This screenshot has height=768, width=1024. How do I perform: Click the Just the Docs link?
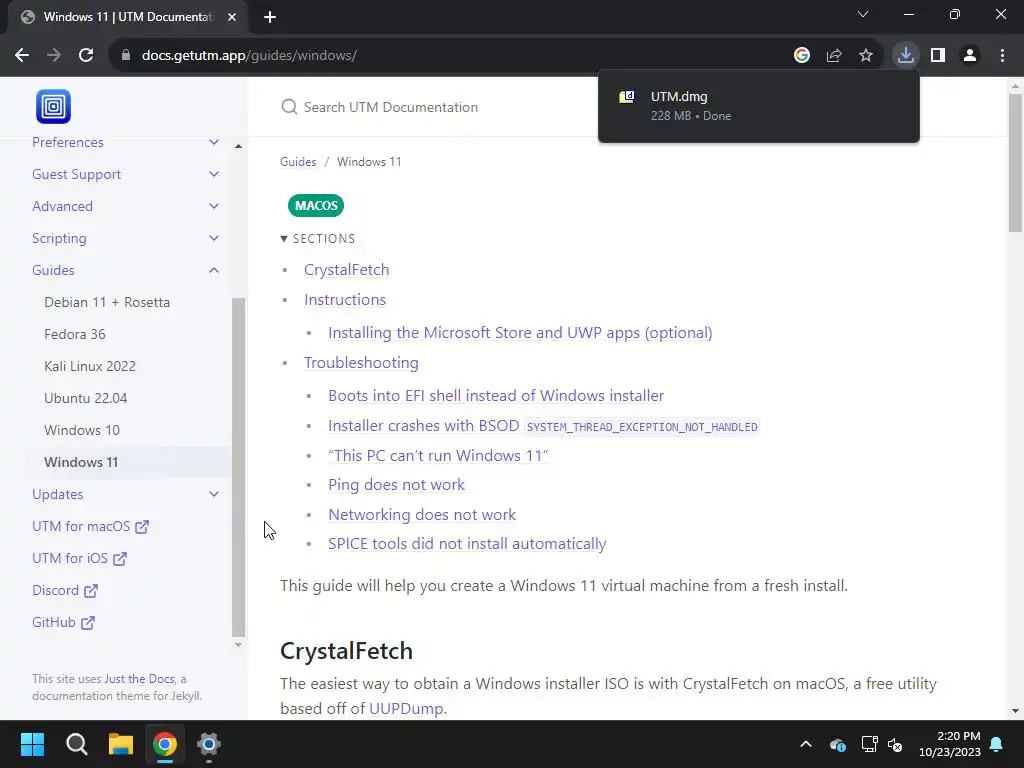[x=140, y=679]
